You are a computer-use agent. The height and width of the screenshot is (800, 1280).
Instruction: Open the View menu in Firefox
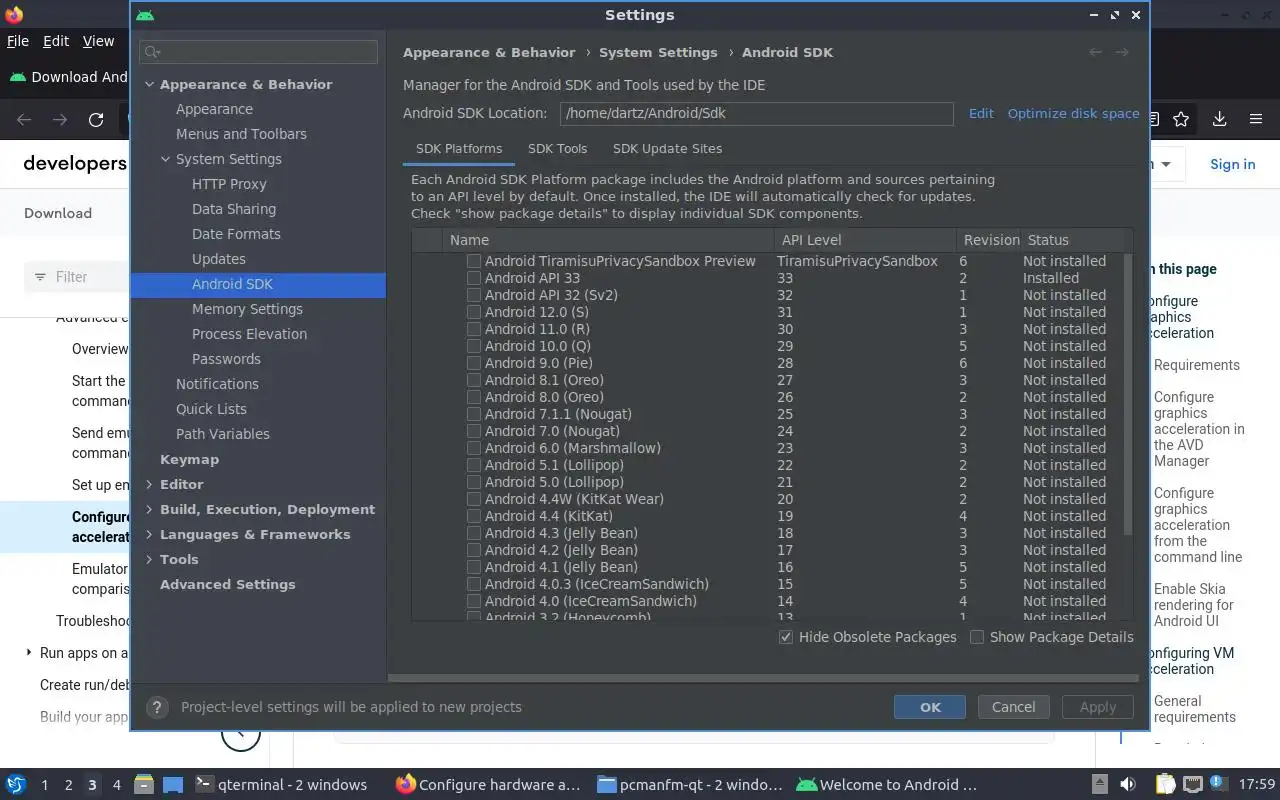point(98,41)
